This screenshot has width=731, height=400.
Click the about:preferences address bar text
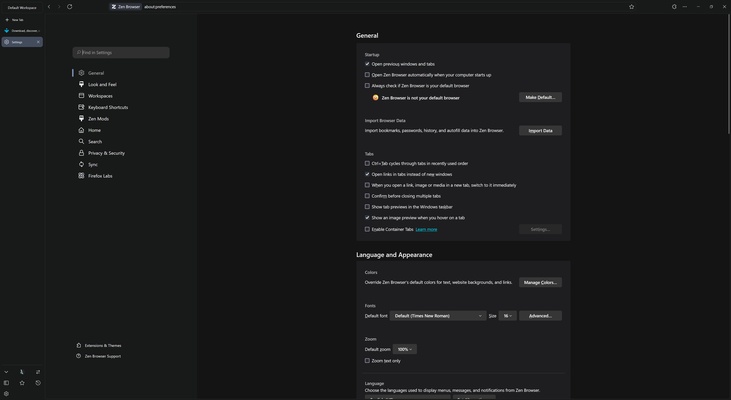(160, 7)
